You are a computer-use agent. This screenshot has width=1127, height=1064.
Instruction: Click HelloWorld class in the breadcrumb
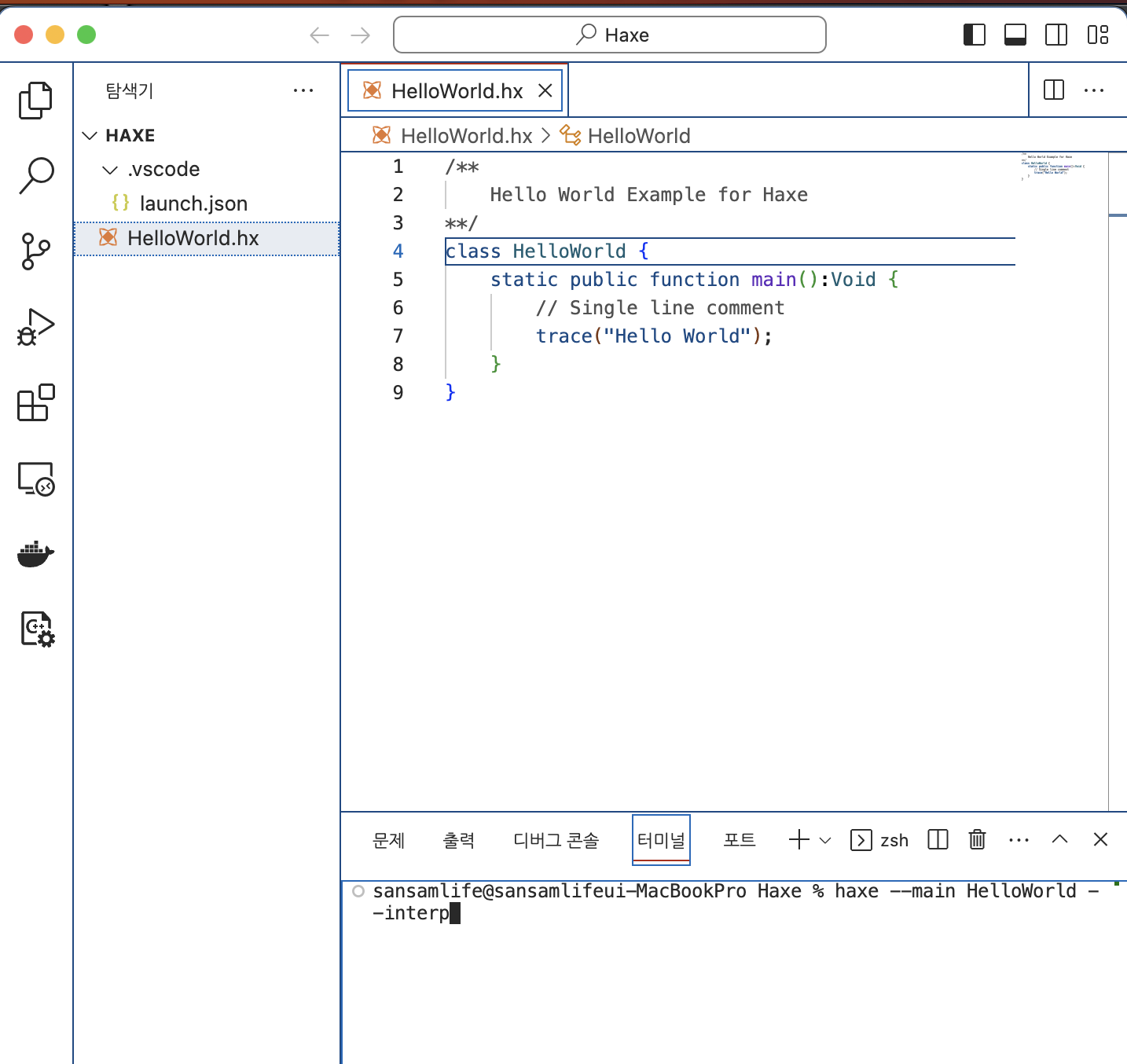tap(639, 136)
